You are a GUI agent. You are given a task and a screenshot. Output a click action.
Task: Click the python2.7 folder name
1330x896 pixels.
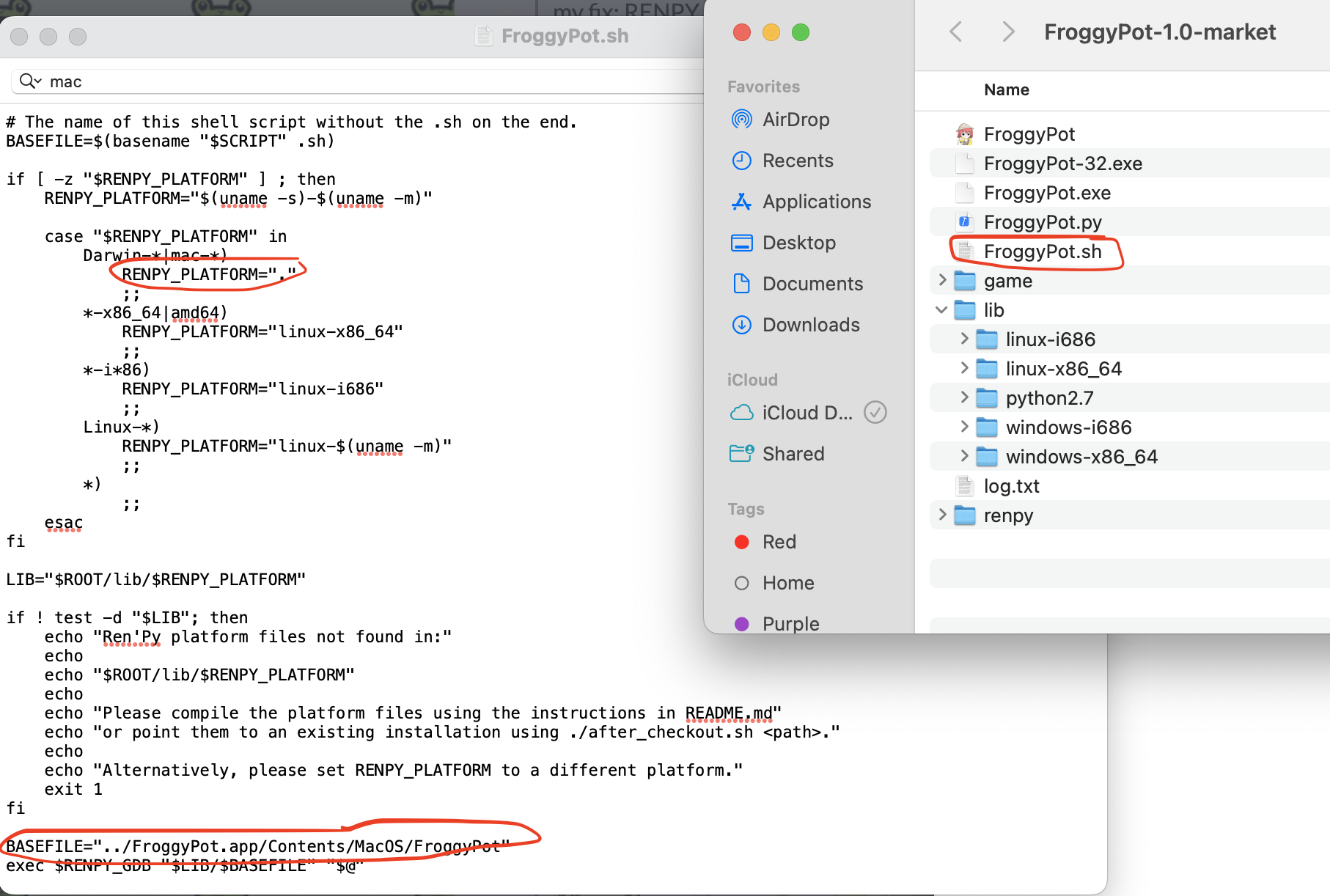[1049, 398]
